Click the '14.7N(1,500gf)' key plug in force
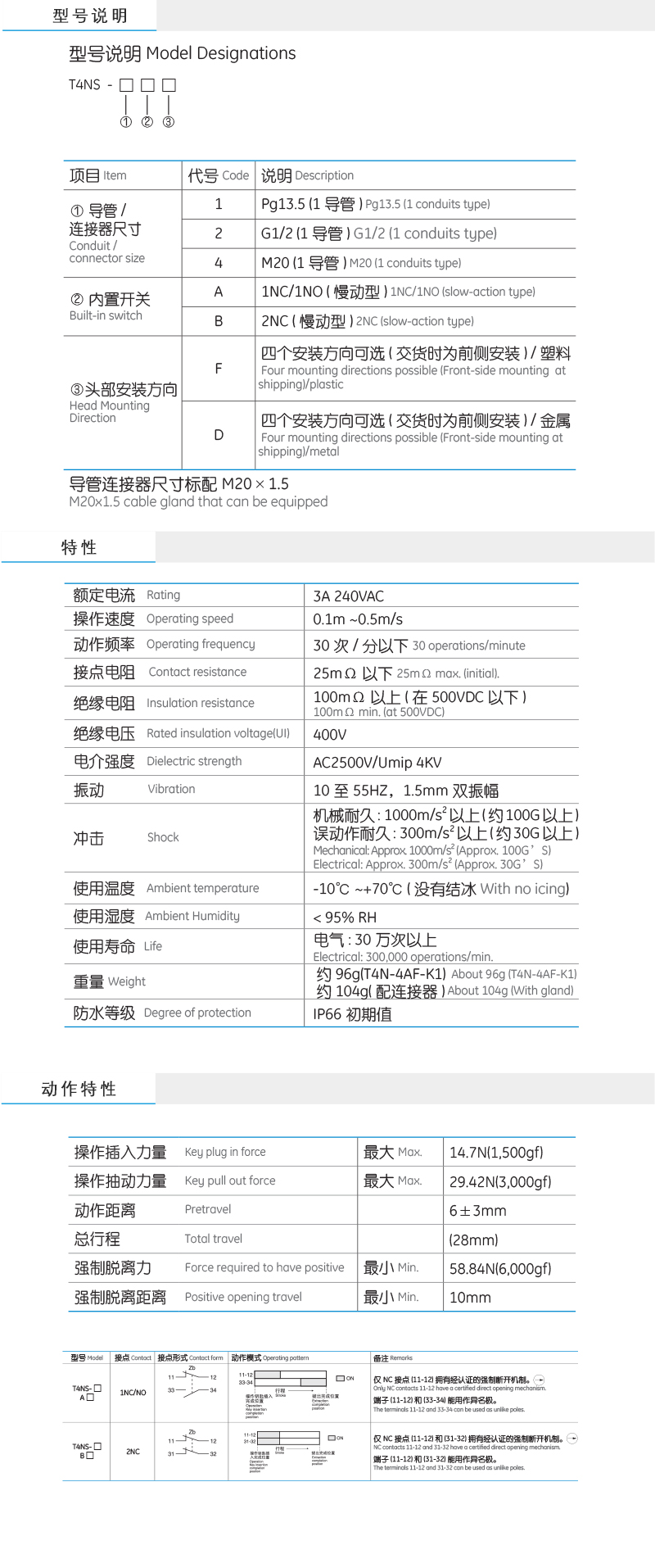Viewport: 655px width, 1568px height. pos(496,1153)
